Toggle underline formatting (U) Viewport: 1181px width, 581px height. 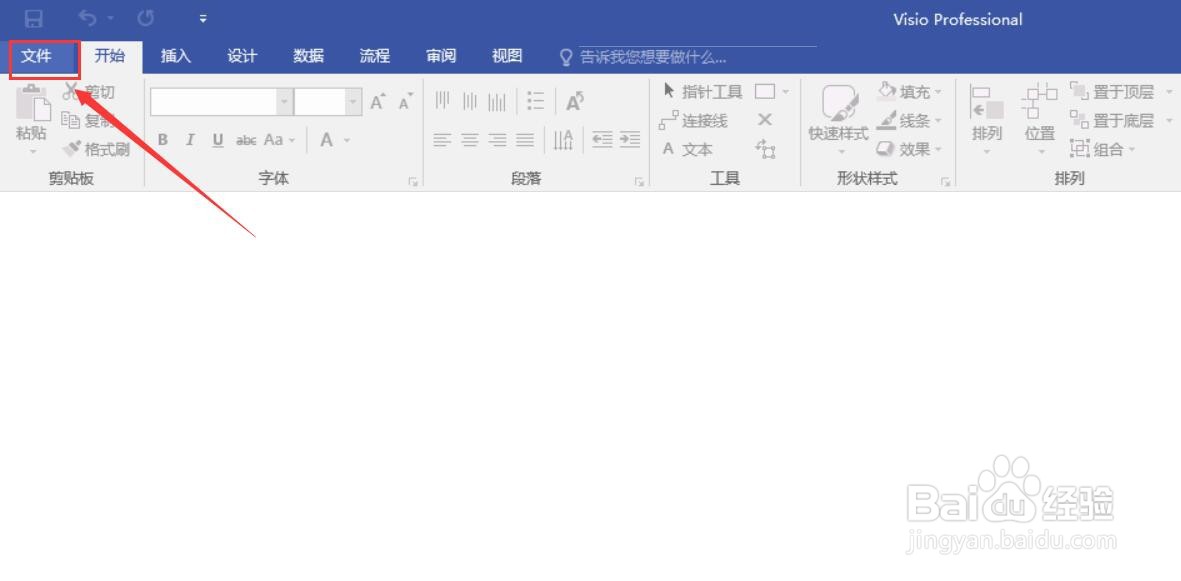coord(218,140)
